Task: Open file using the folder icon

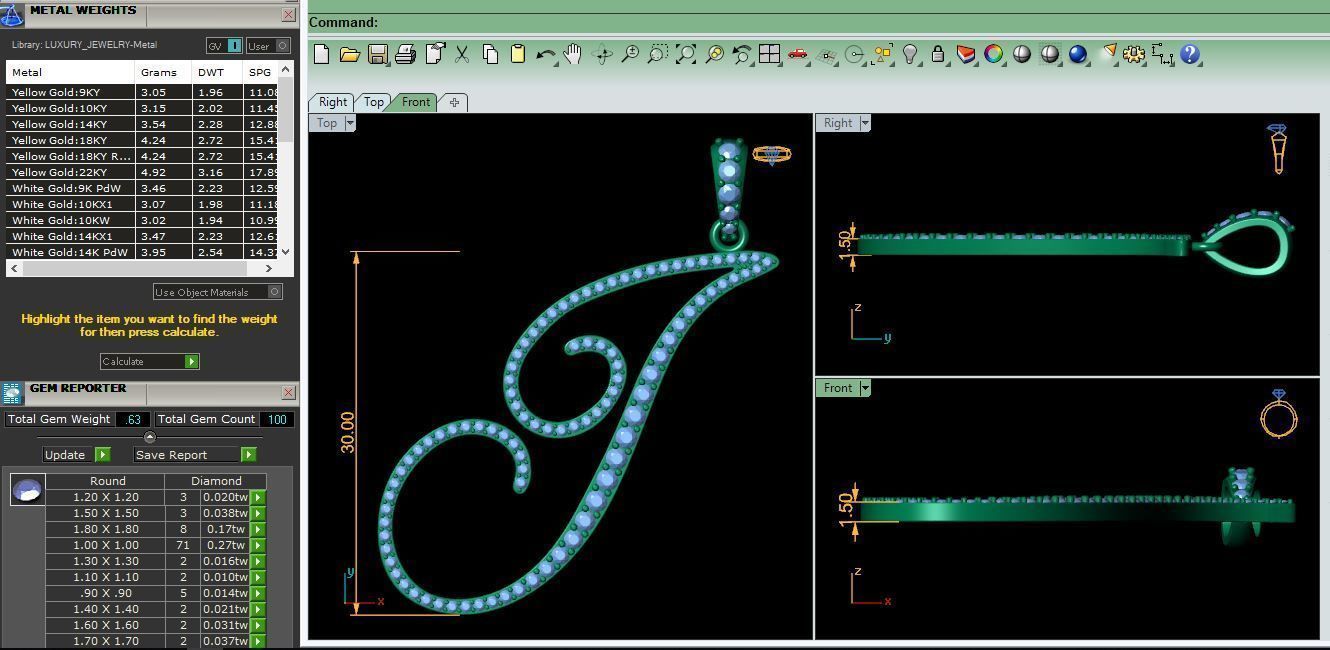Action: point(349,54)
